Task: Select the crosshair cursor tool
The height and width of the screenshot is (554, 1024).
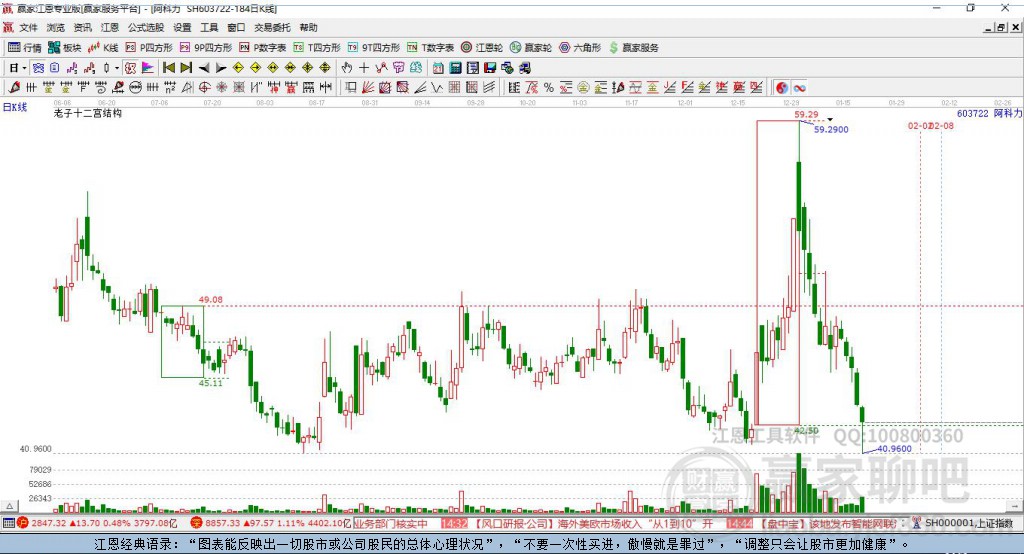Action: coord(364,68)
